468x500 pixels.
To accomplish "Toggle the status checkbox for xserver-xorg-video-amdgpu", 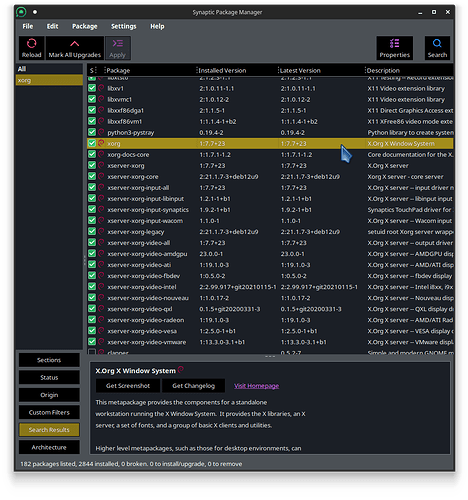I will [x=92, y=254].
